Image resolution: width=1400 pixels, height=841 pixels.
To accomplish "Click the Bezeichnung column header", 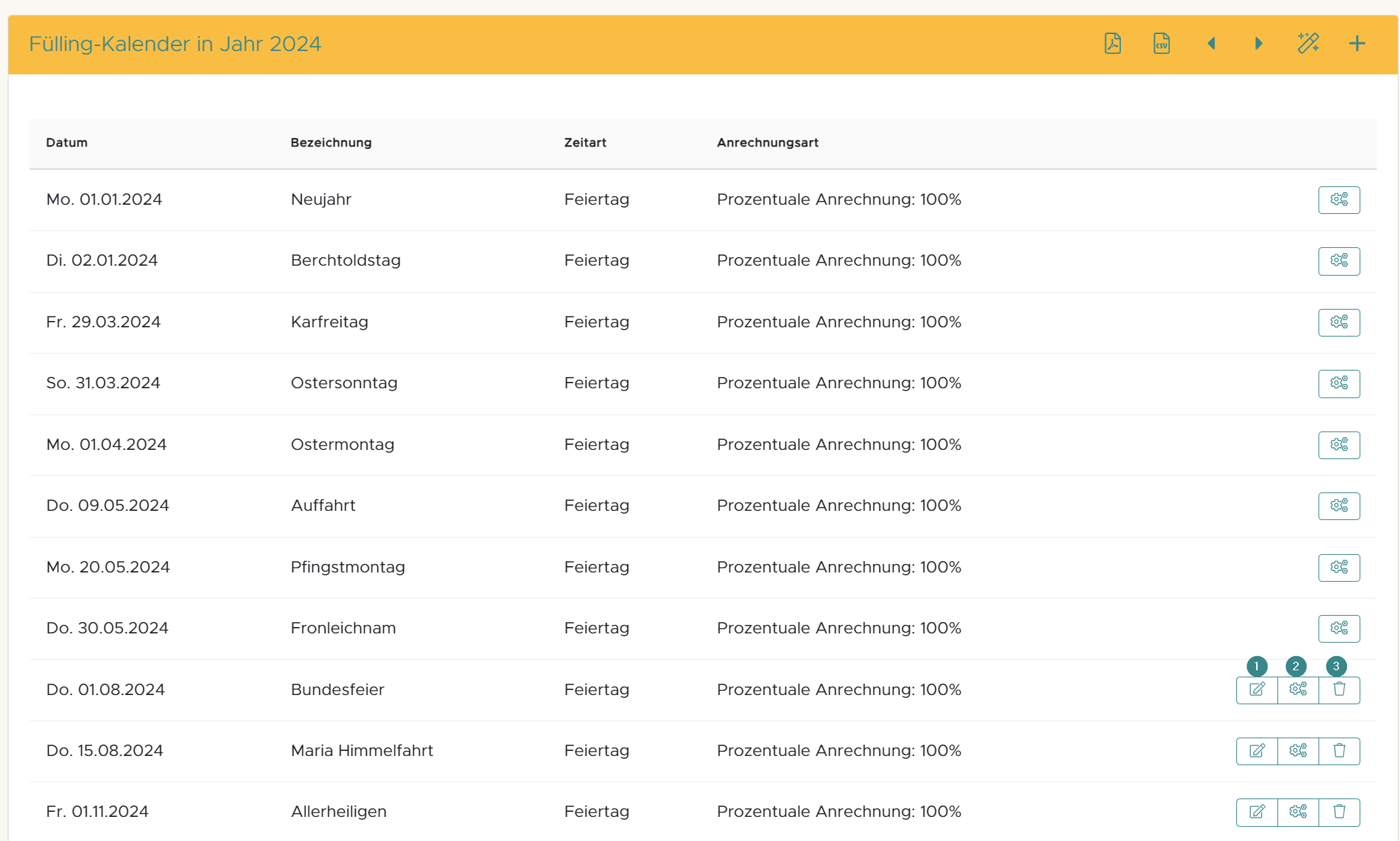I will [x=331, y=142].
